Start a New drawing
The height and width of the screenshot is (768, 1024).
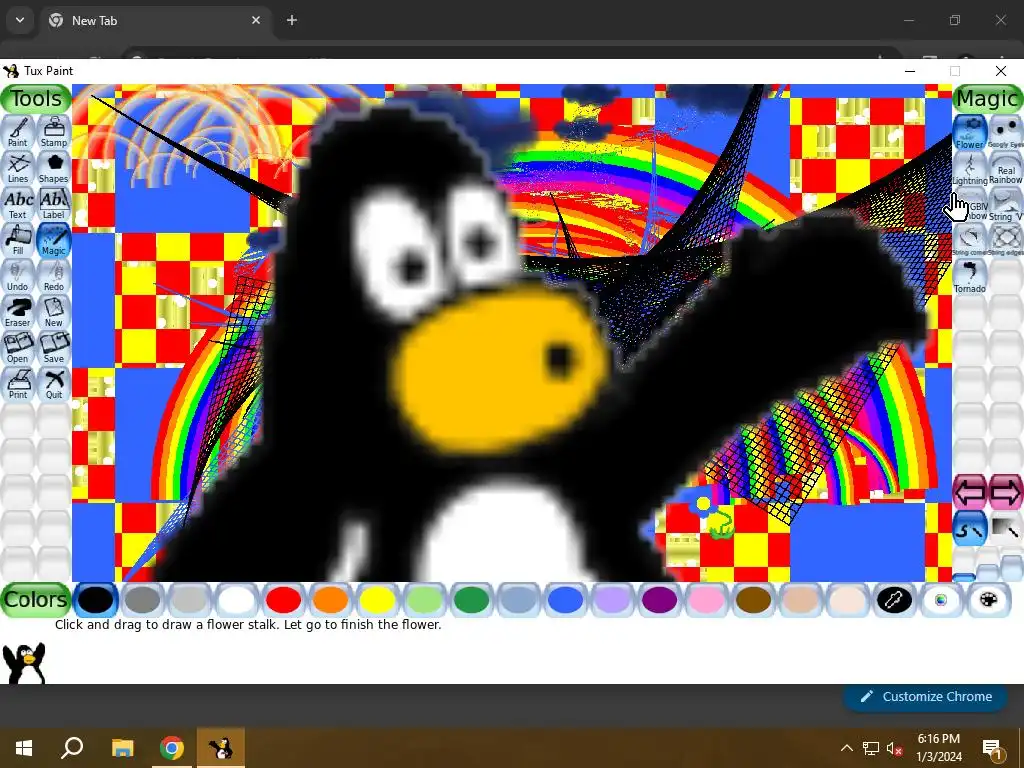tap(54, 312)
